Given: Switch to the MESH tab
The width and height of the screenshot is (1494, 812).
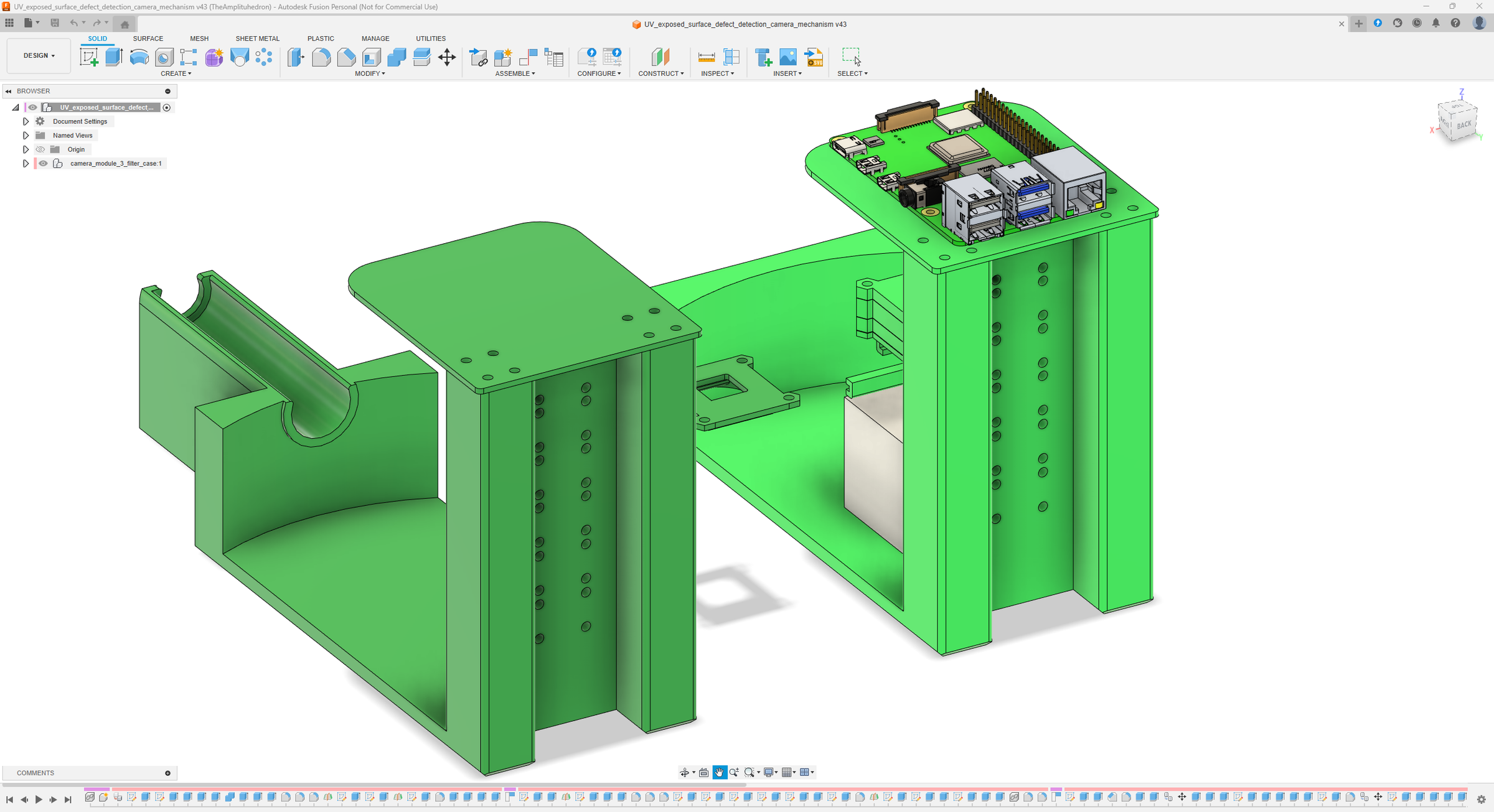Looking at the screenshot, I should (199, 39).
